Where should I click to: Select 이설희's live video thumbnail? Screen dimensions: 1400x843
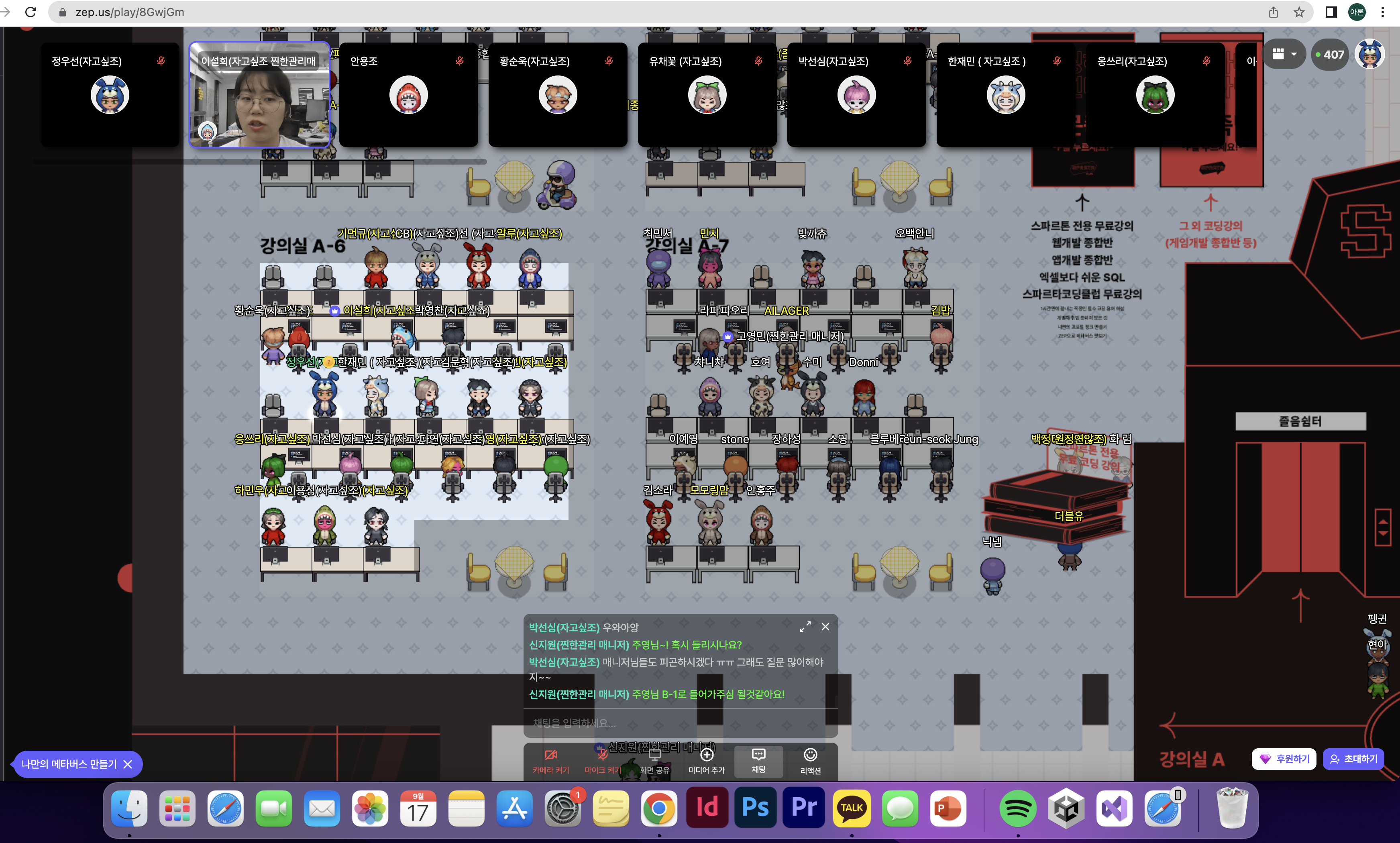click(259, 95)
